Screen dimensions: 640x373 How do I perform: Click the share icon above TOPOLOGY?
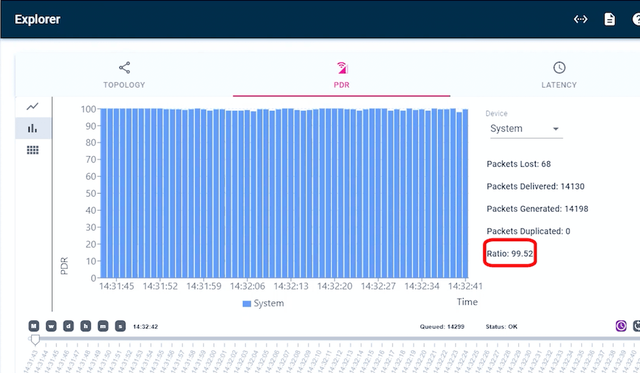(x=124, y=68)
